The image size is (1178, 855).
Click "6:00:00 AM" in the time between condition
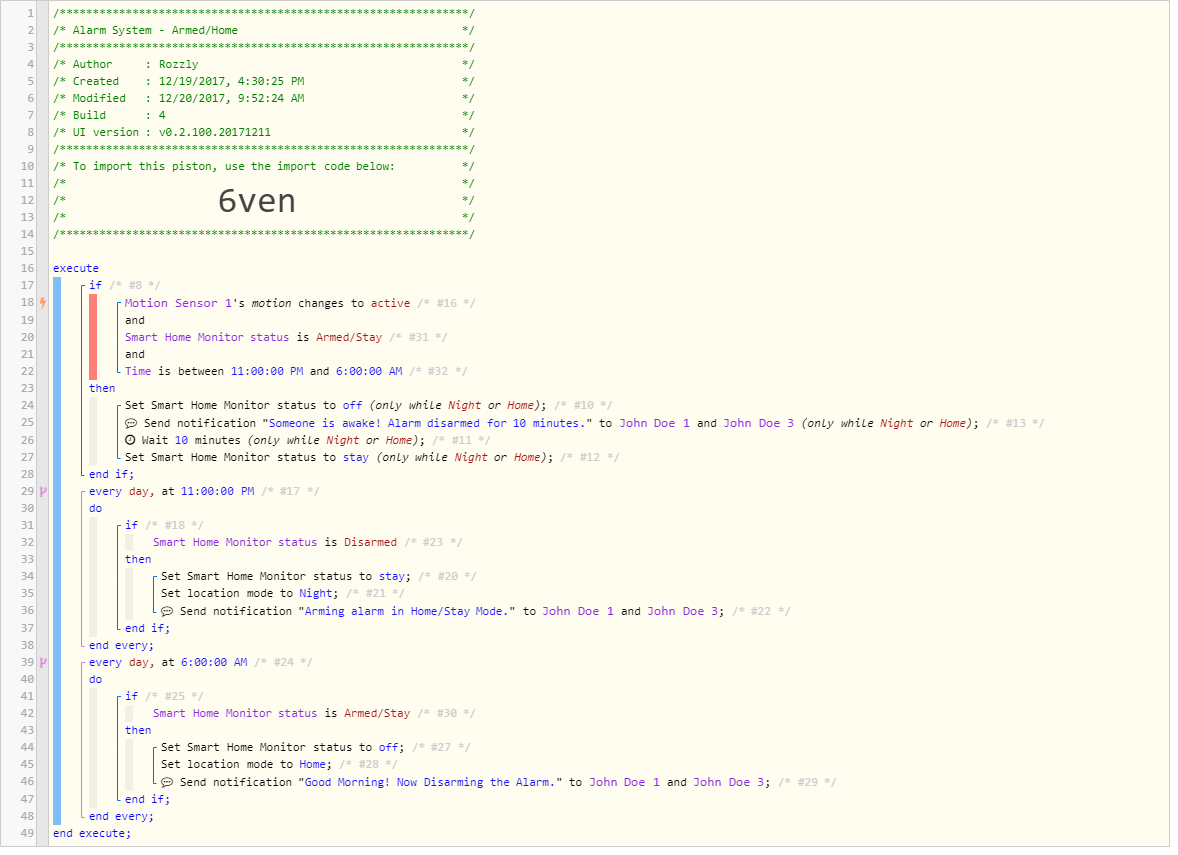point(369,371)
